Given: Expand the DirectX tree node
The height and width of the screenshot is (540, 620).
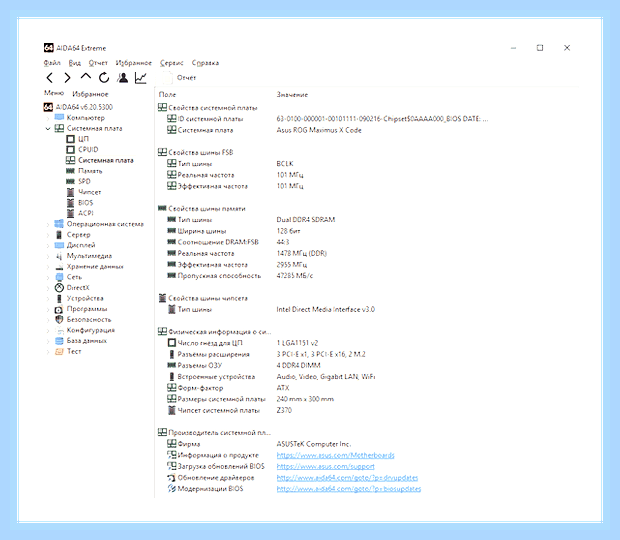Looking at the screenshot, I should (48, 288).
